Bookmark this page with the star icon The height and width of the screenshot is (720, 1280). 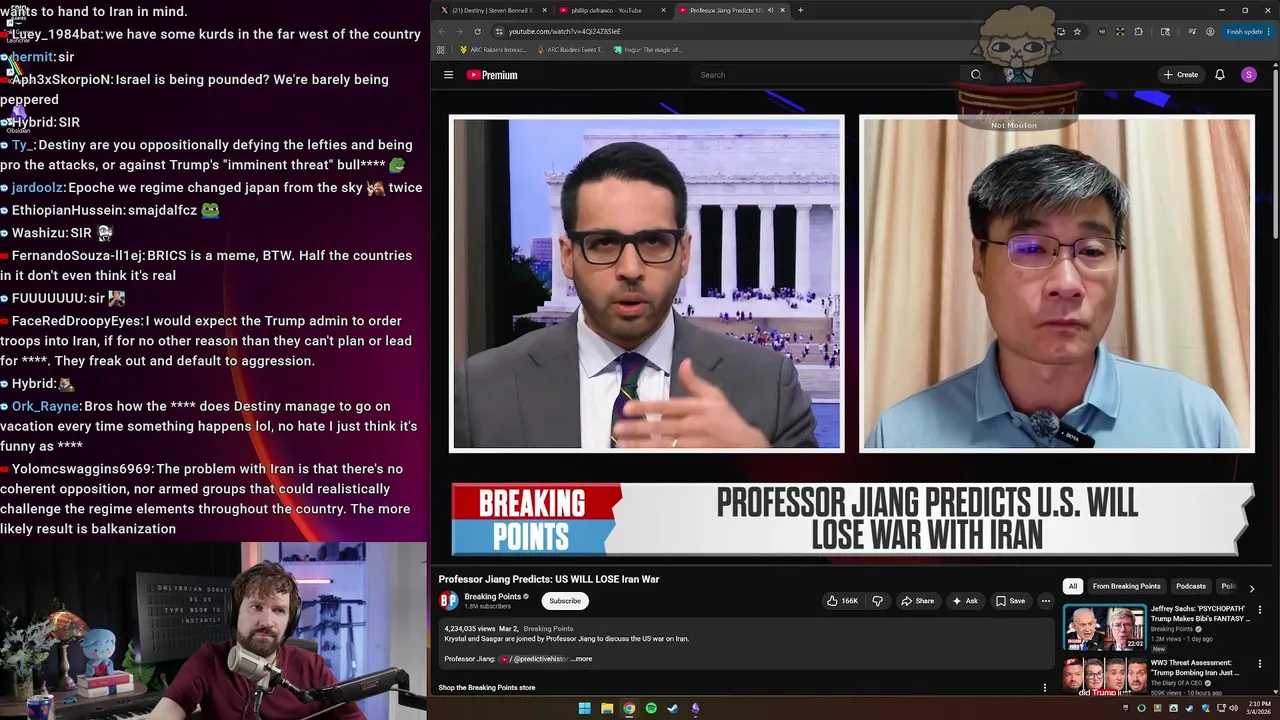pos(1077,31)
